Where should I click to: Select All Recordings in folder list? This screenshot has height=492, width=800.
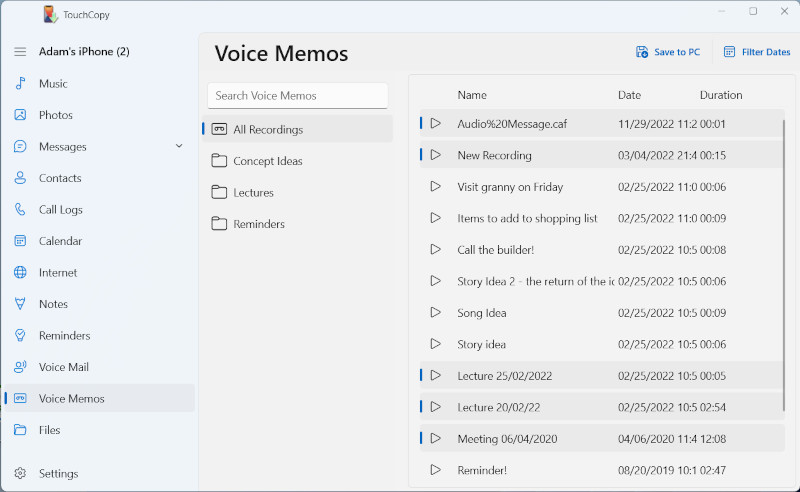267,130
